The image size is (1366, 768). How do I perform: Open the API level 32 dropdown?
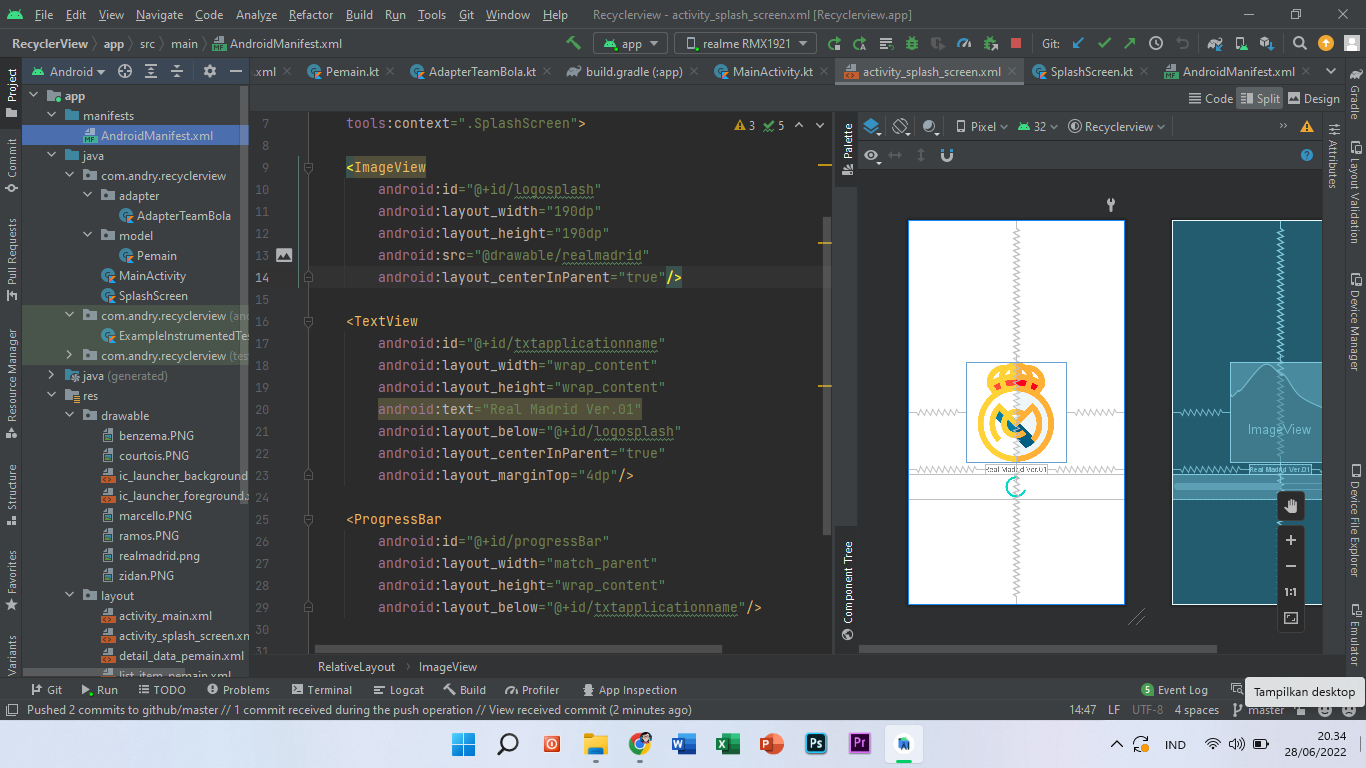point(1038,126)
